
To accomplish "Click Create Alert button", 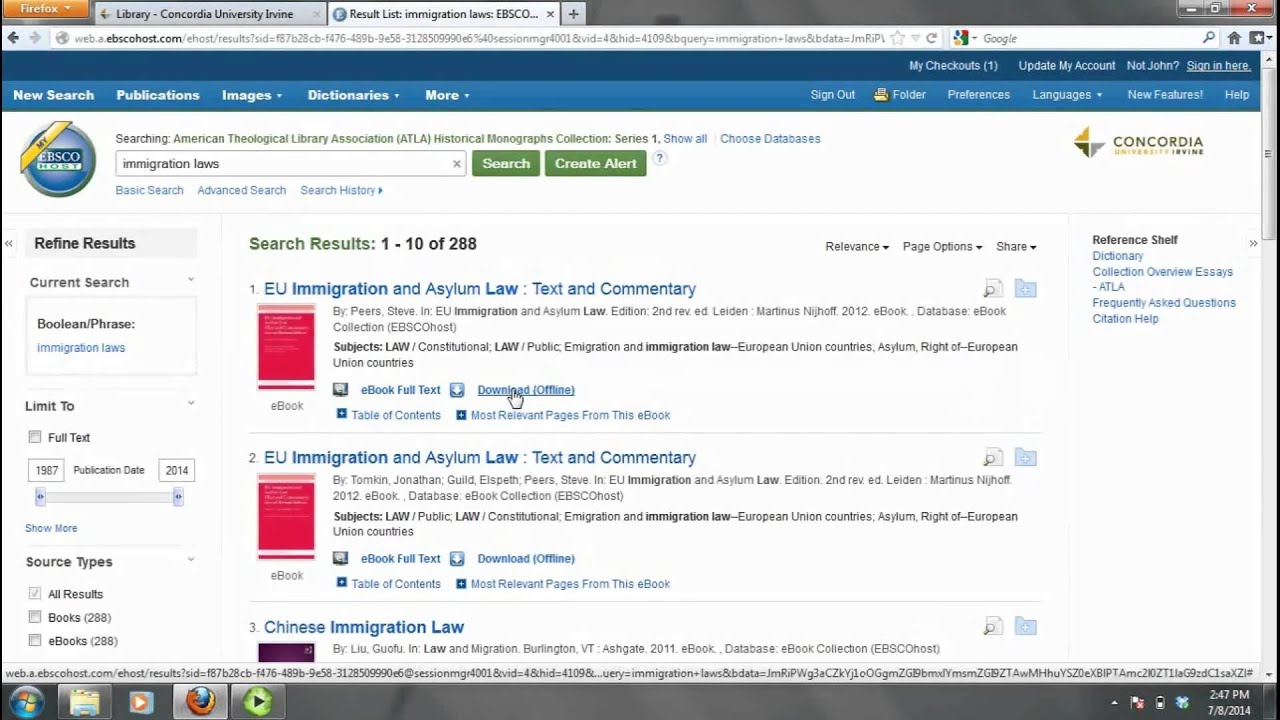I will pos(596,163).
